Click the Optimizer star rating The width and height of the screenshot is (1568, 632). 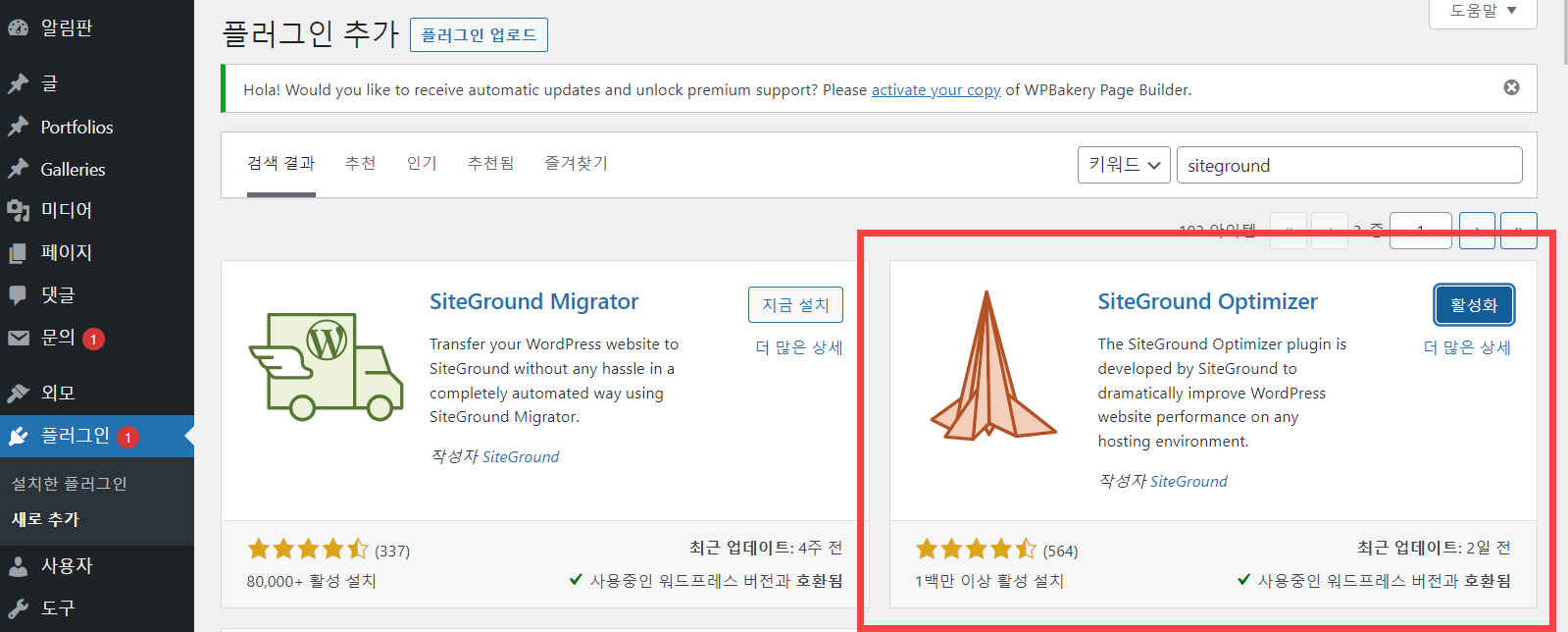(x=976, y=549)
